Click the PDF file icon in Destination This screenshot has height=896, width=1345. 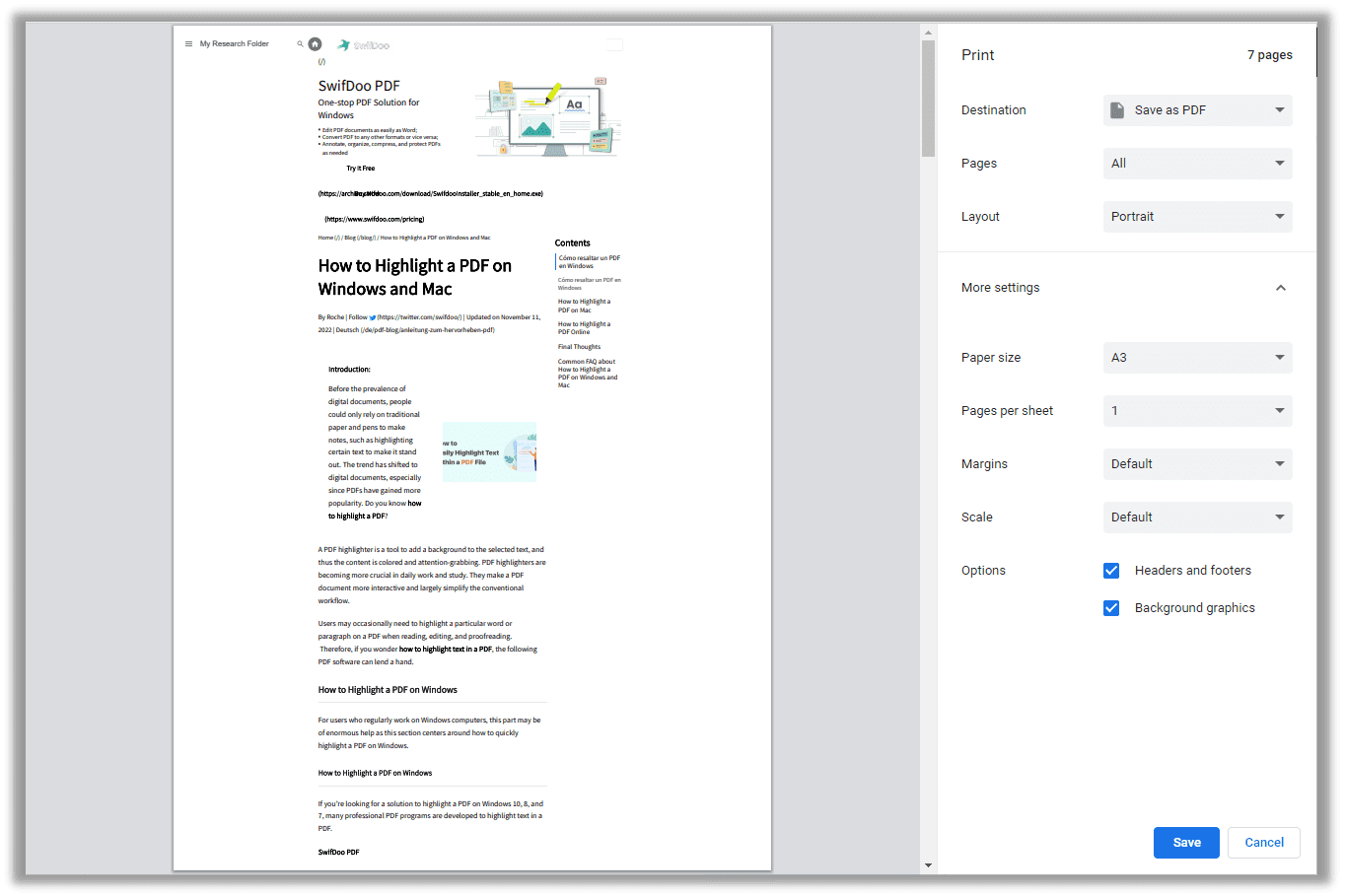[1117, 110]
